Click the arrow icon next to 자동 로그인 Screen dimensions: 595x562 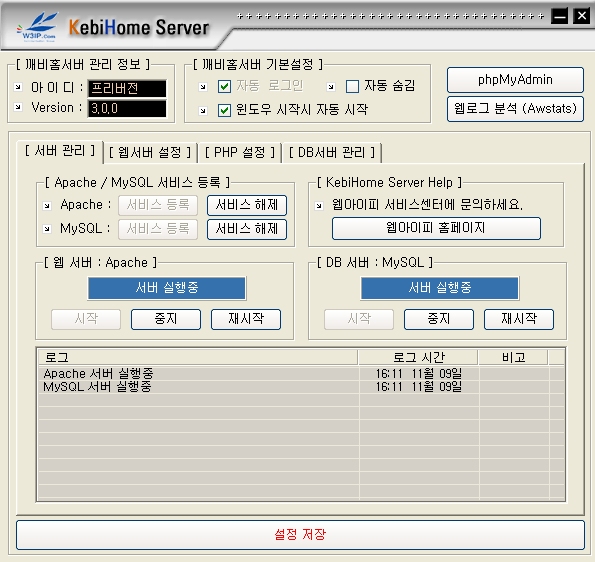(x=203, y=87)
